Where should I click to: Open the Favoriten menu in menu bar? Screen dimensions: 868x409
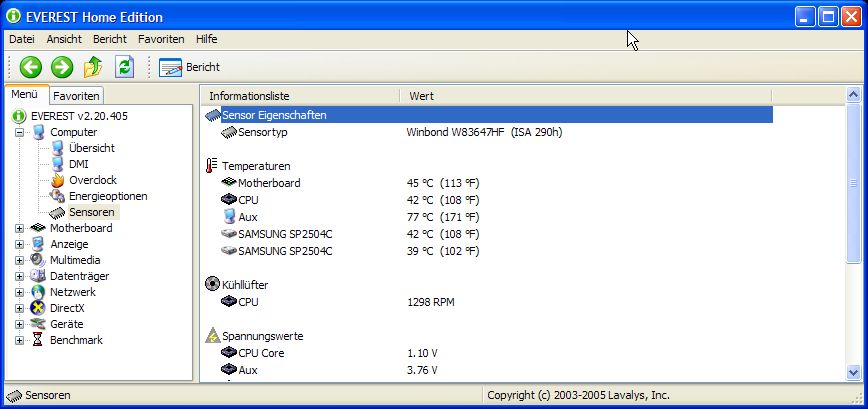click(x=161, y=39)
